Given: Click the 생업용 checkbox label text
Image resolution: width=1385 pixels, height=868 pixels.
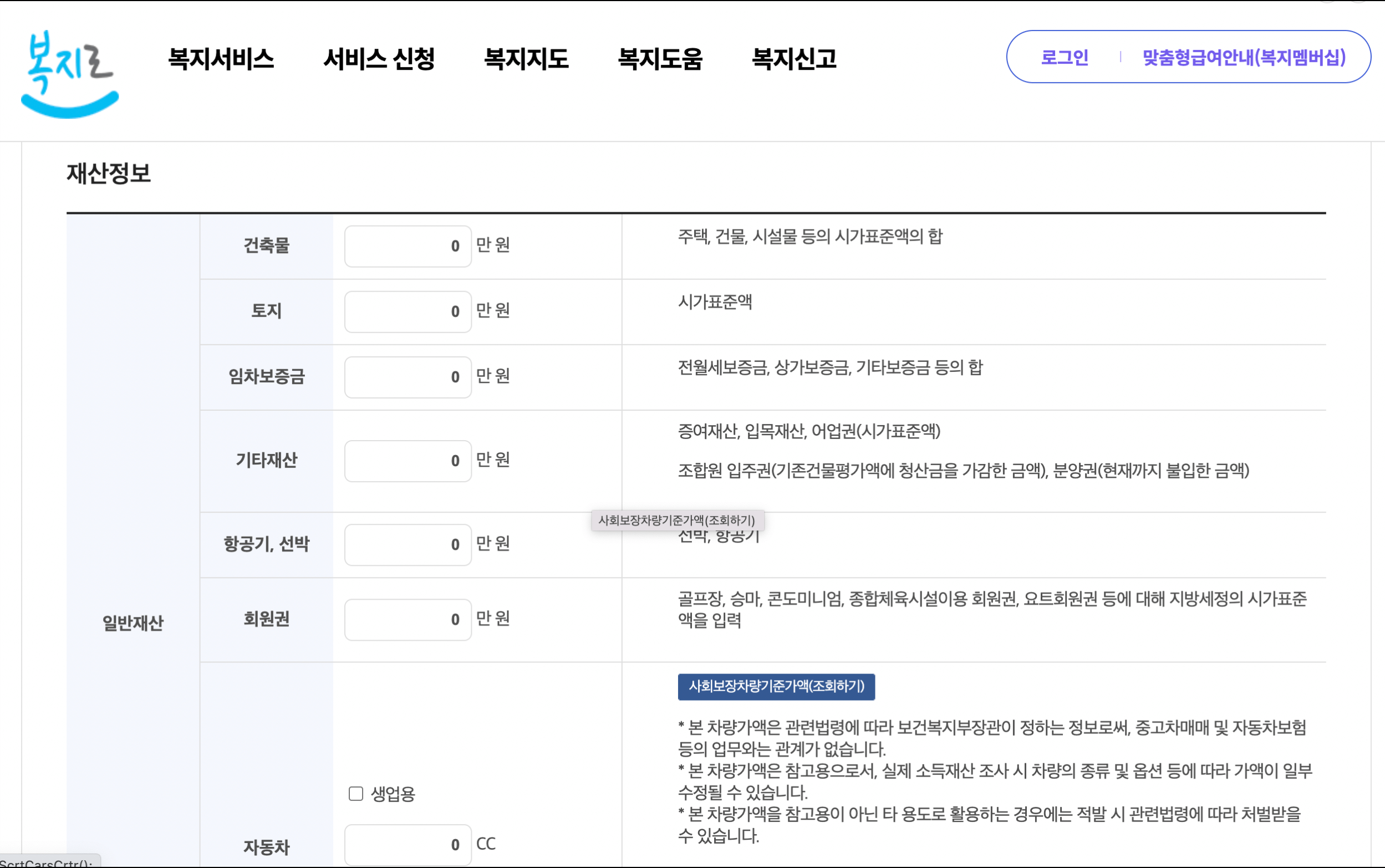Looking at the screenshot, I should coord(393,794).
